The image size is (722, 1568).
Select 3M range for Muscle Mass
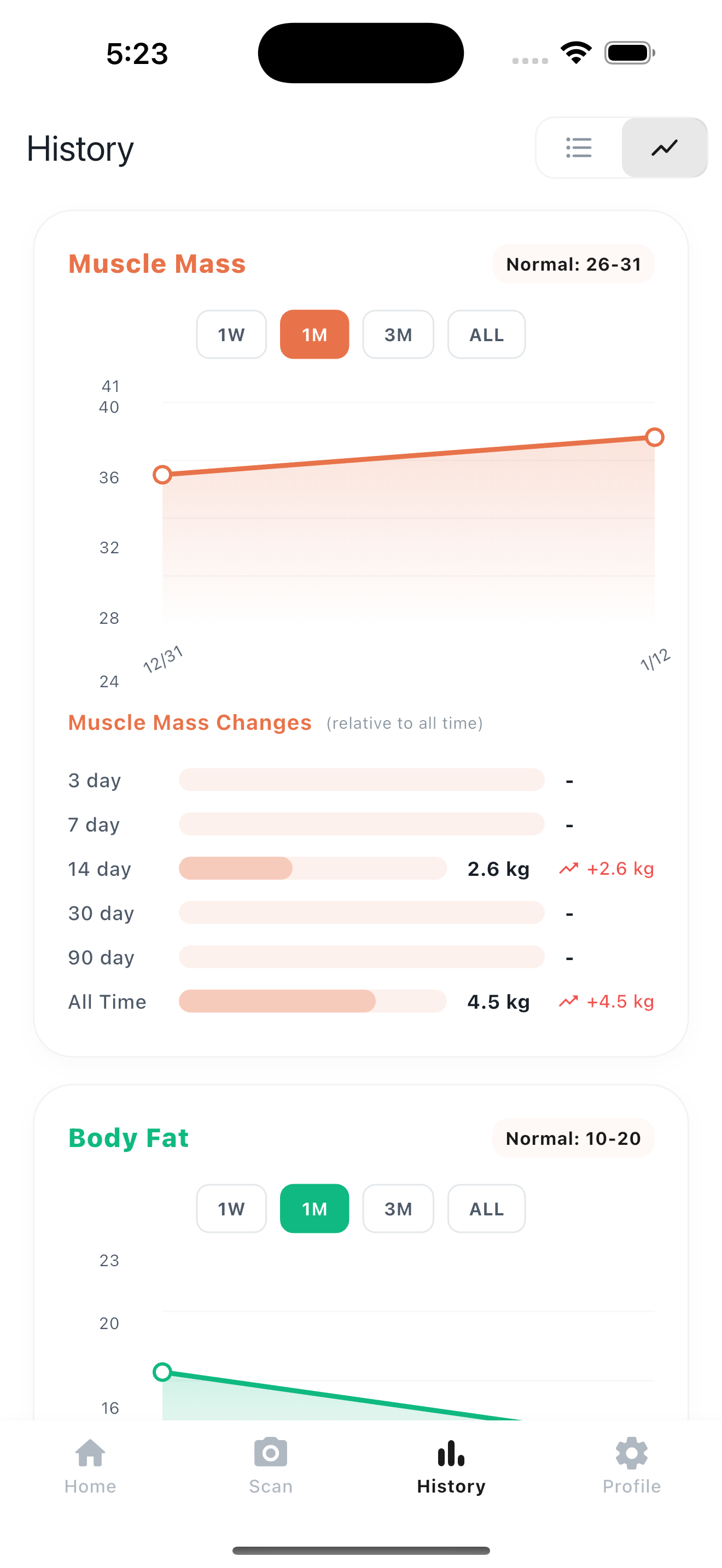(x=398, y=335)
